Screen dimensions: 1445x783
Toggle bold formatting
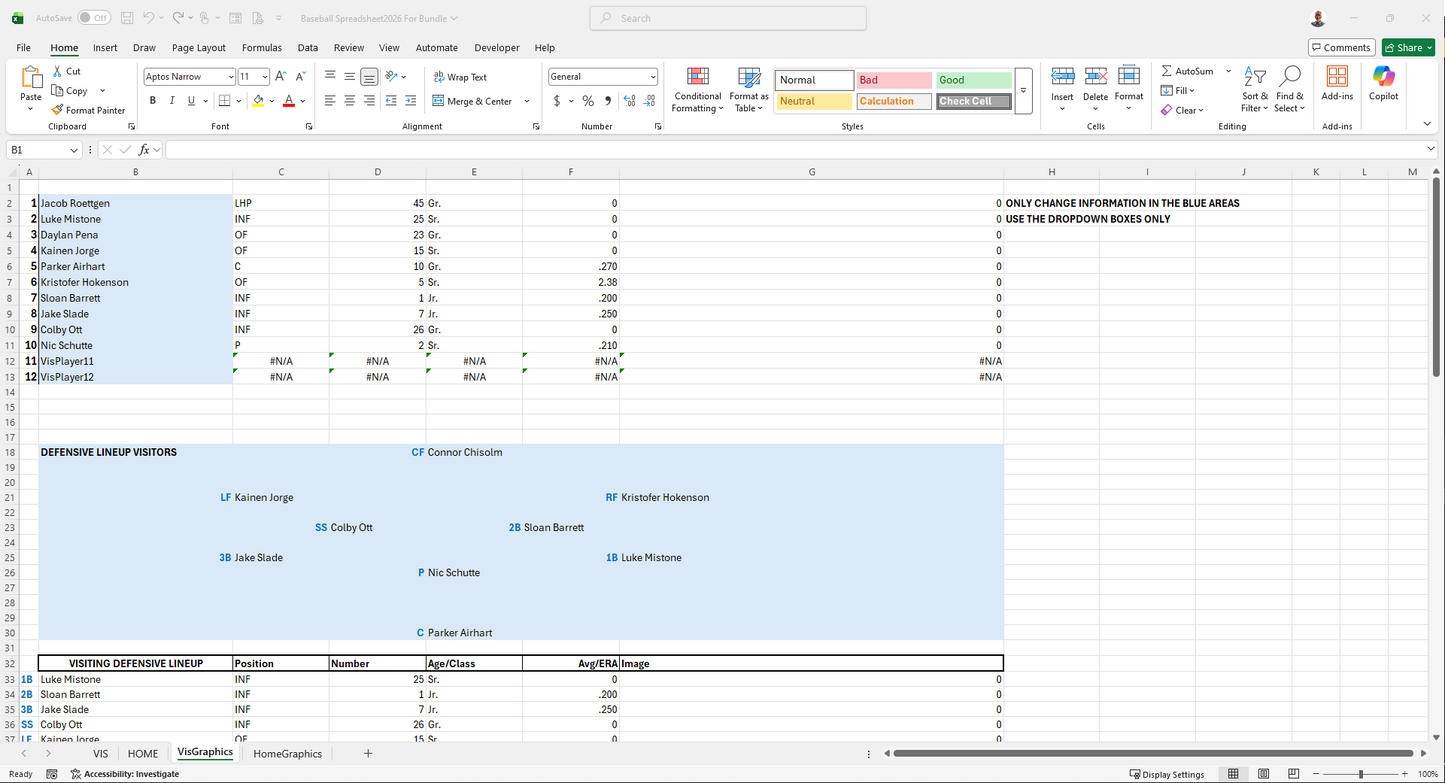point(153,101)
